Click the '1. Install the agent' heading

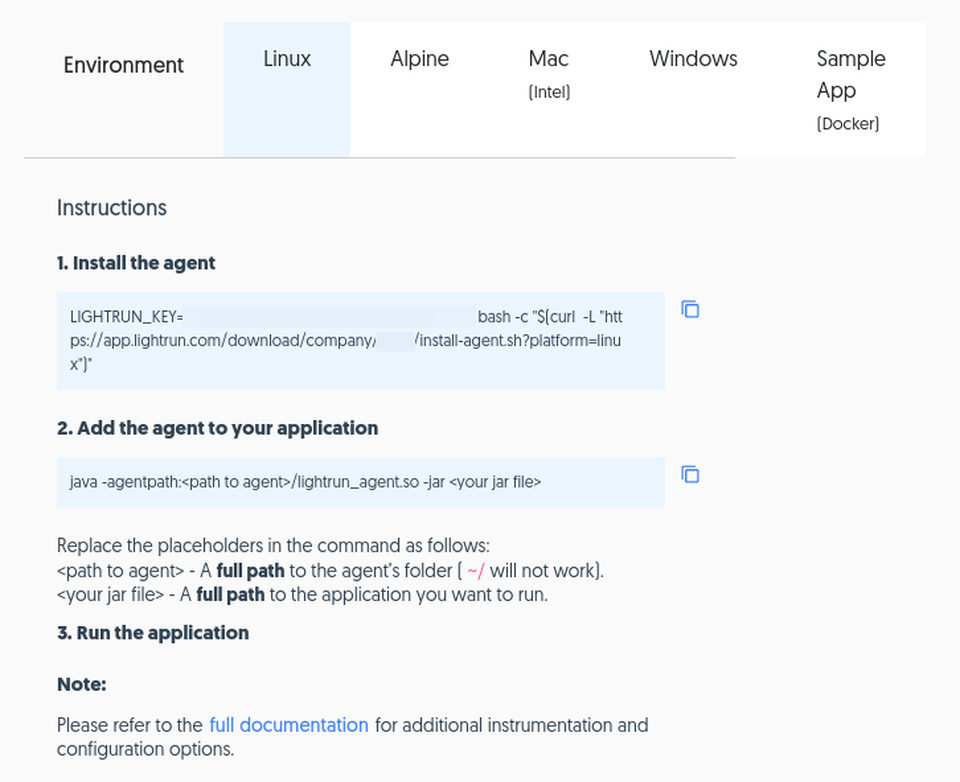coord(136,263)
